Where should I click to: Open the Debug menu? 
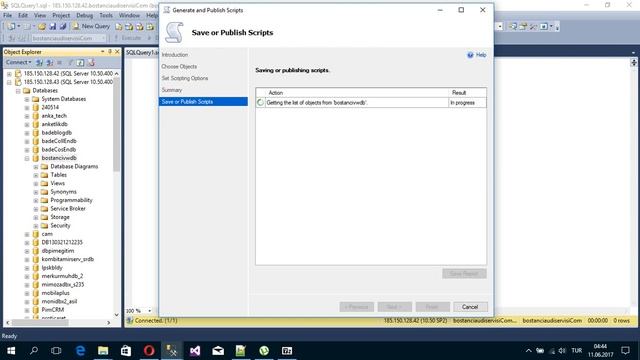[x=84, y=15]
